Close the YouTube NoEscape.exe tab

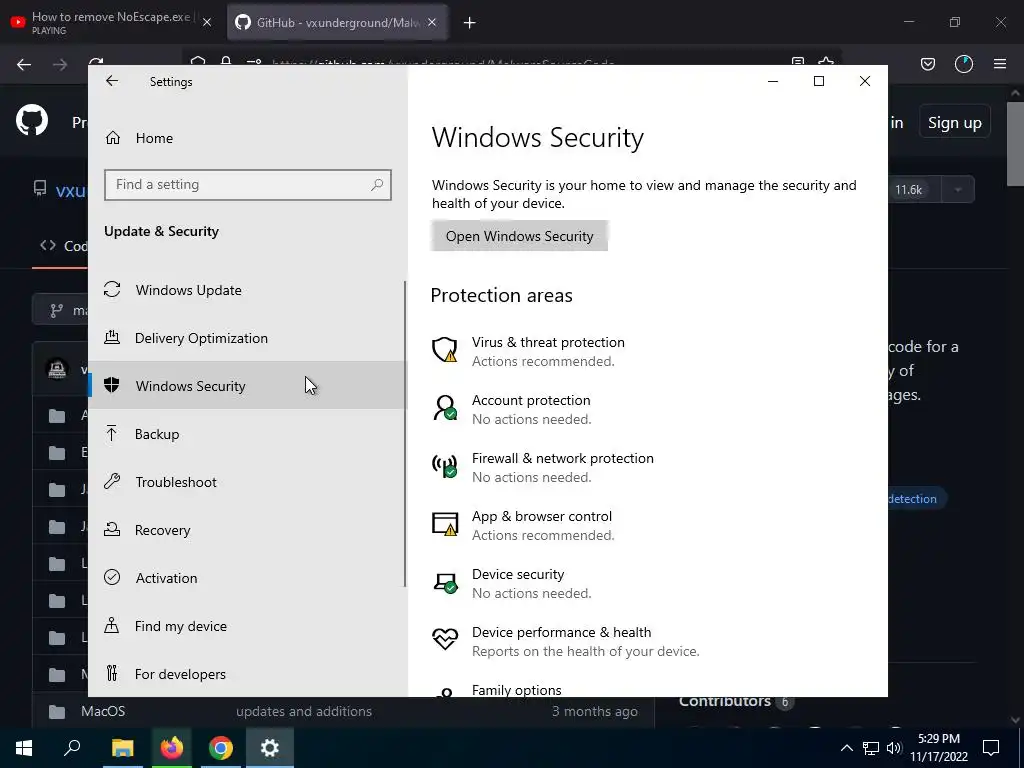(x=207, y=22)
